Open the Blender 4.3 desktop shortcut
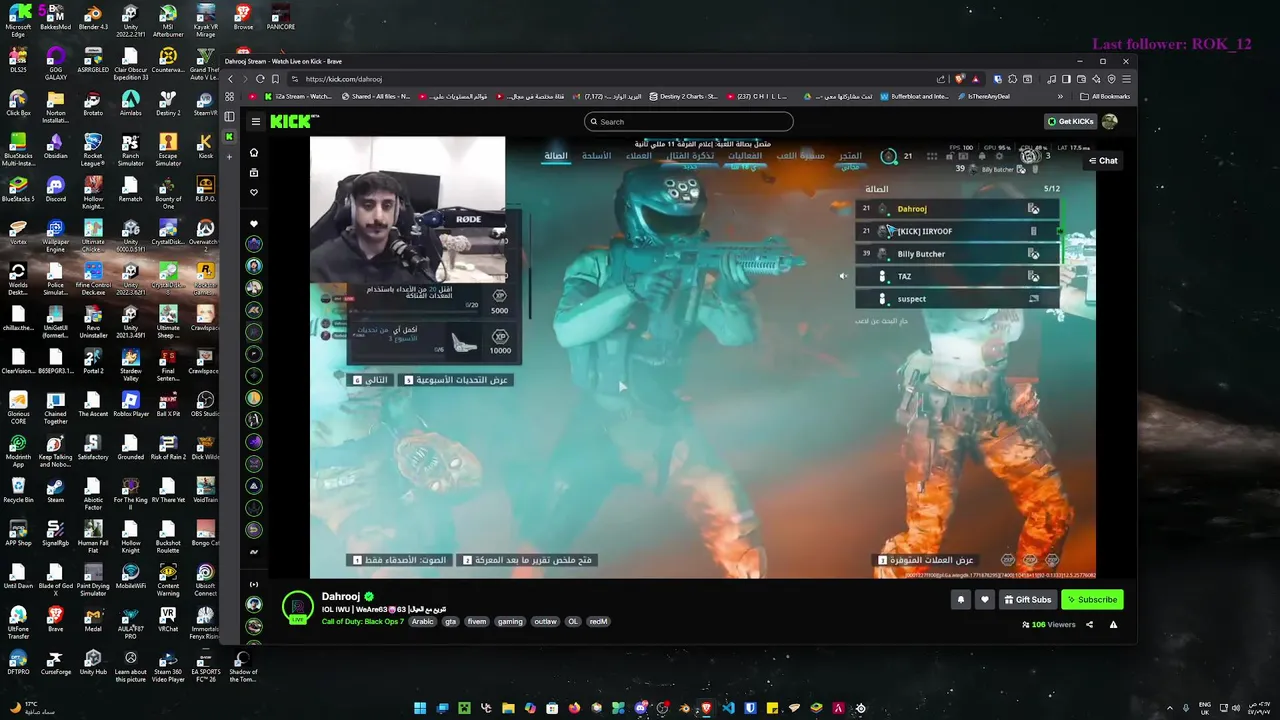The image size is (1280, 720). click(93, 18)
